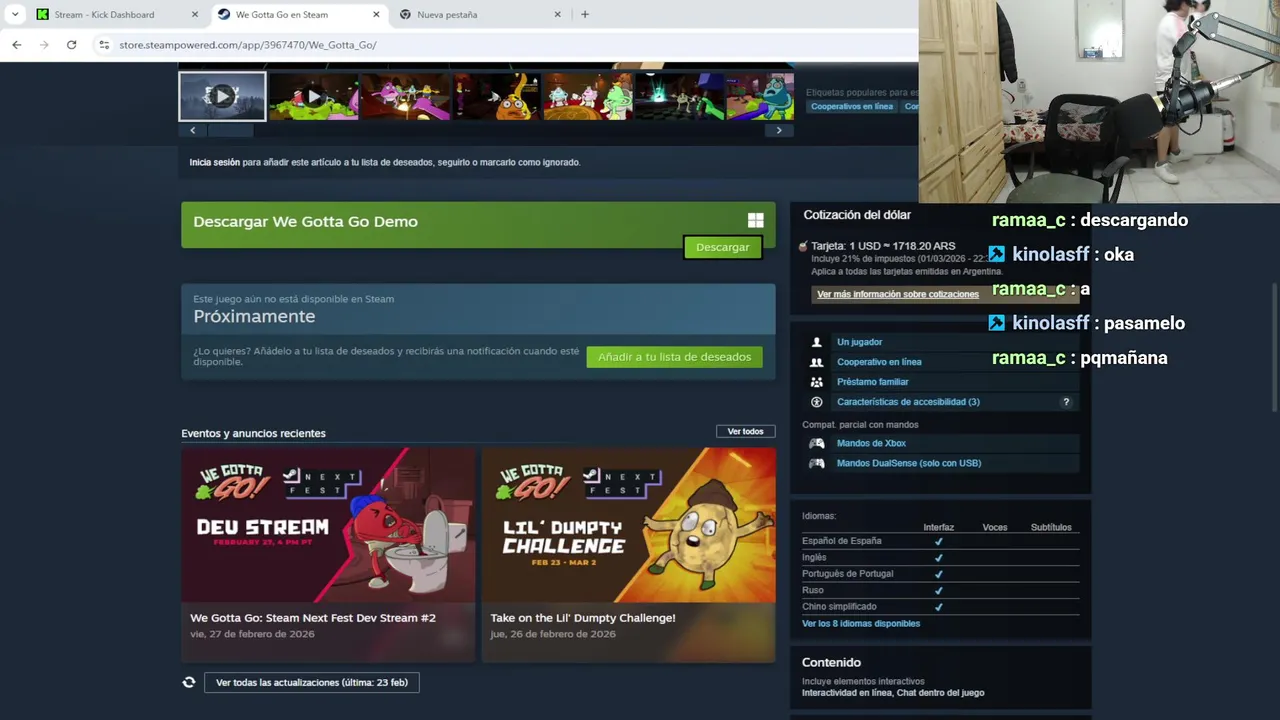Click the Próximamente heading text
The width and height of the screenshot is (1280, 720).
coord(254,316)
